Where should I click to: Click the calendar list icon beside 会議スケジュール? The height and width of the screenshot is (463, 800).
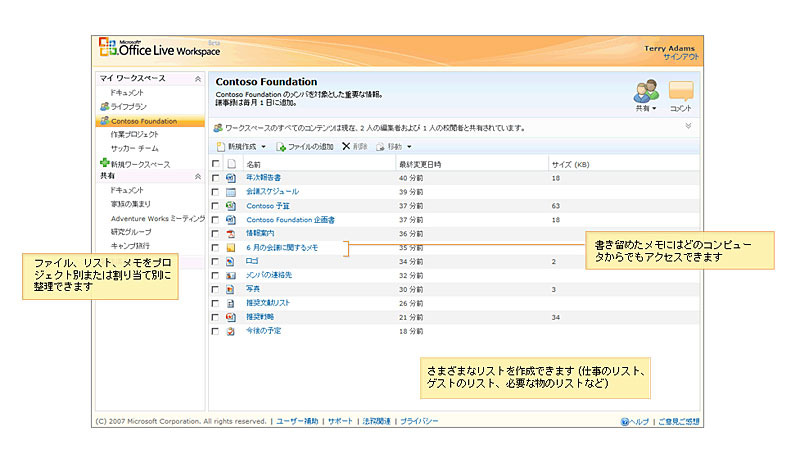click(x=231, y=192)
